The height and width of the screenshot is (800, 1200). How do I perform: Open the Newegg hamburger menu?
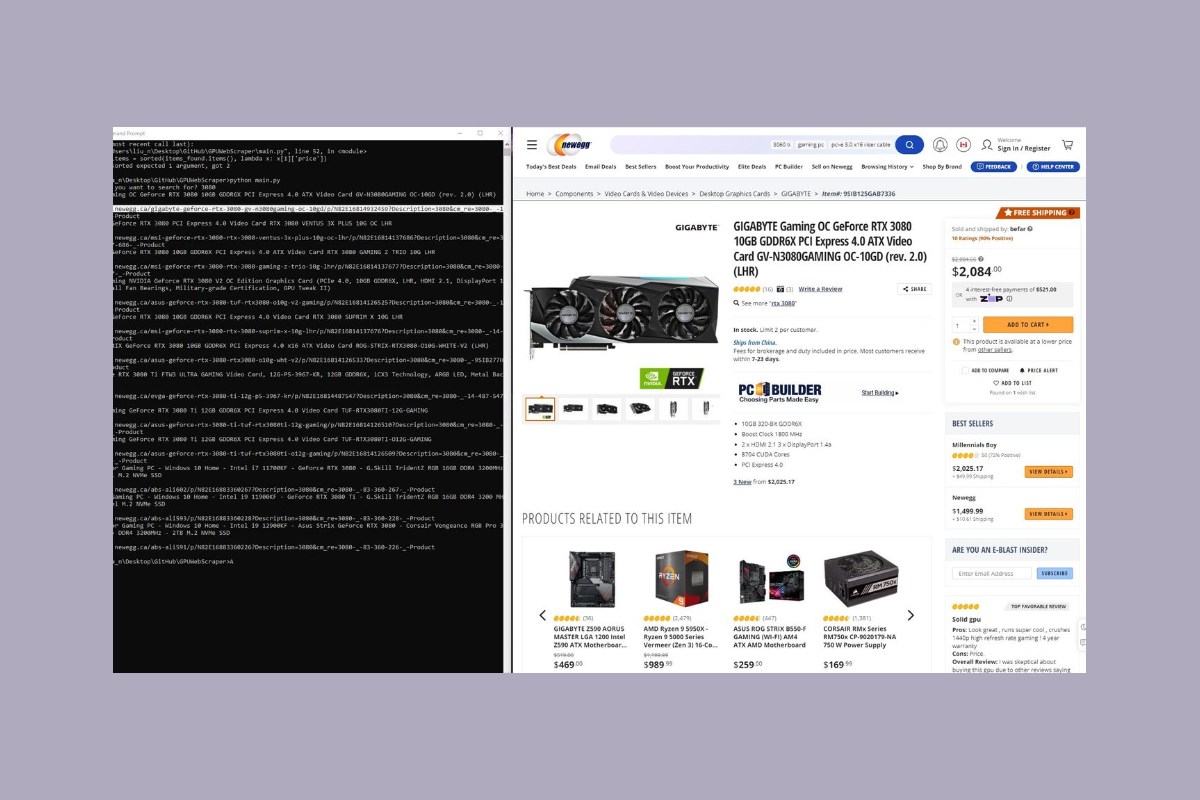(532, 145)
